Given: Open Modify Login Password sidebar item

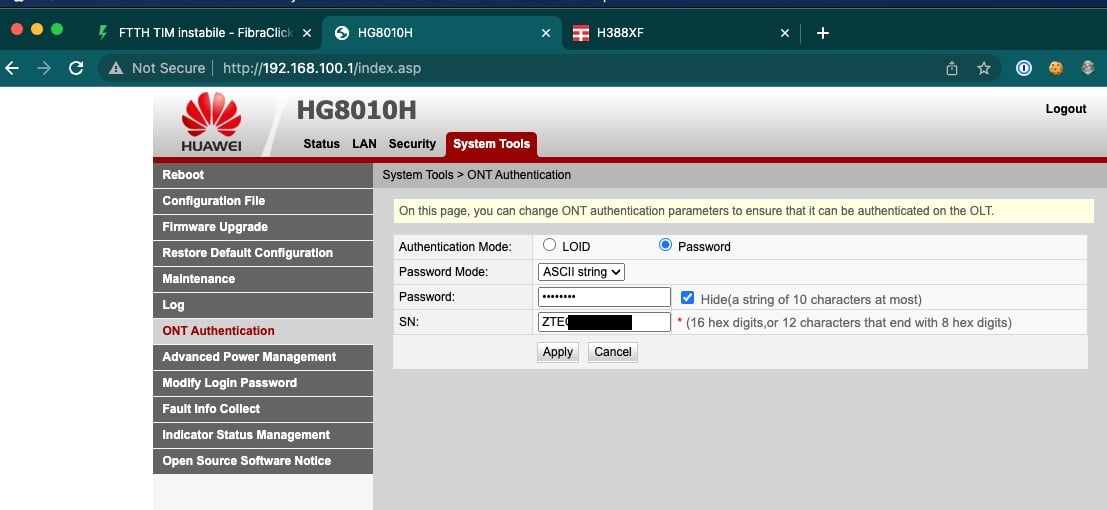Looking at the screenshot, I should (263, 383).
